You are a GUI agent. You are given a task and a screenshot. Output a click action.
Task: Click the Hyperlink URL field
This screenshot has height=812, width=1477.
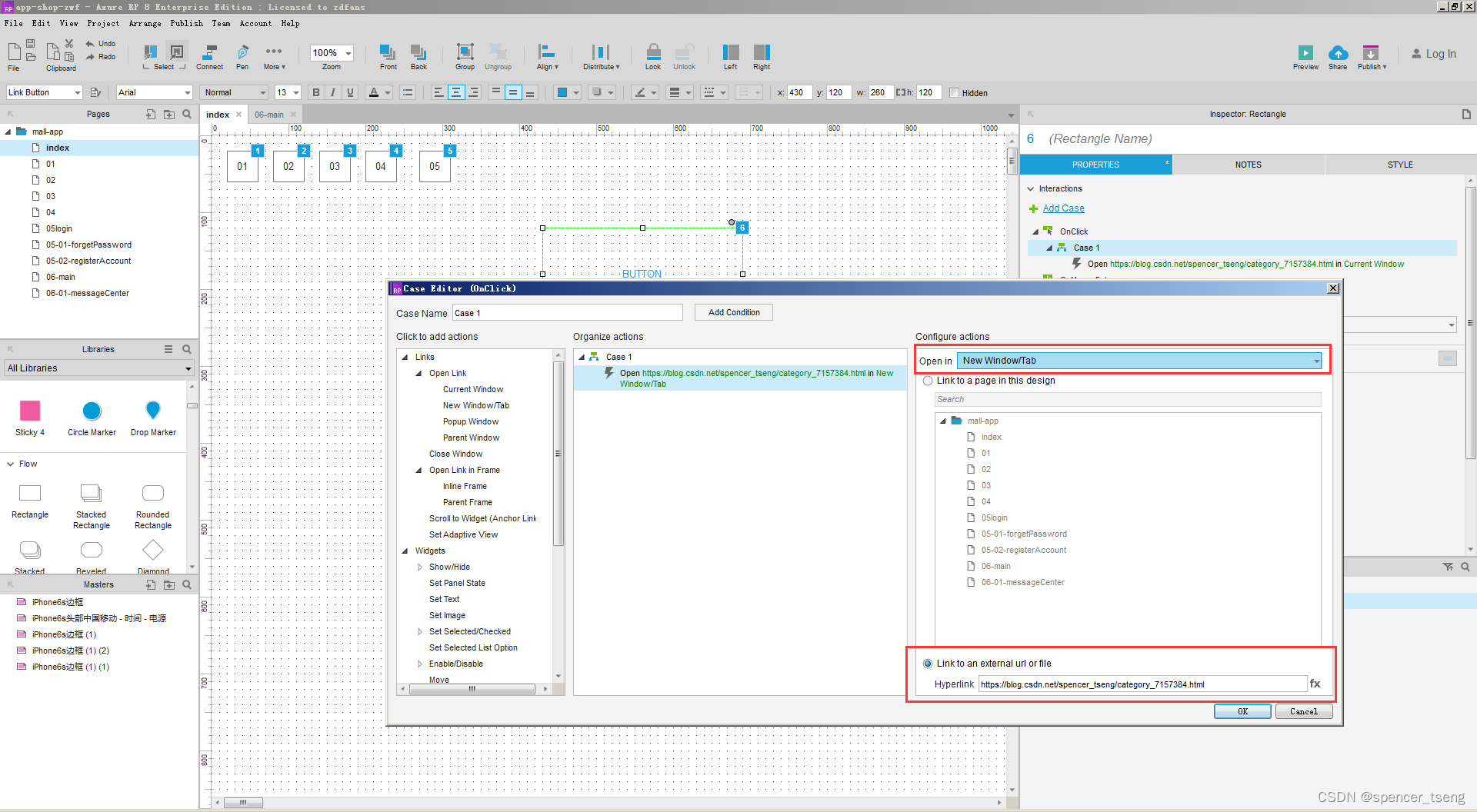pyautogui.click(x=1142, y=684)
